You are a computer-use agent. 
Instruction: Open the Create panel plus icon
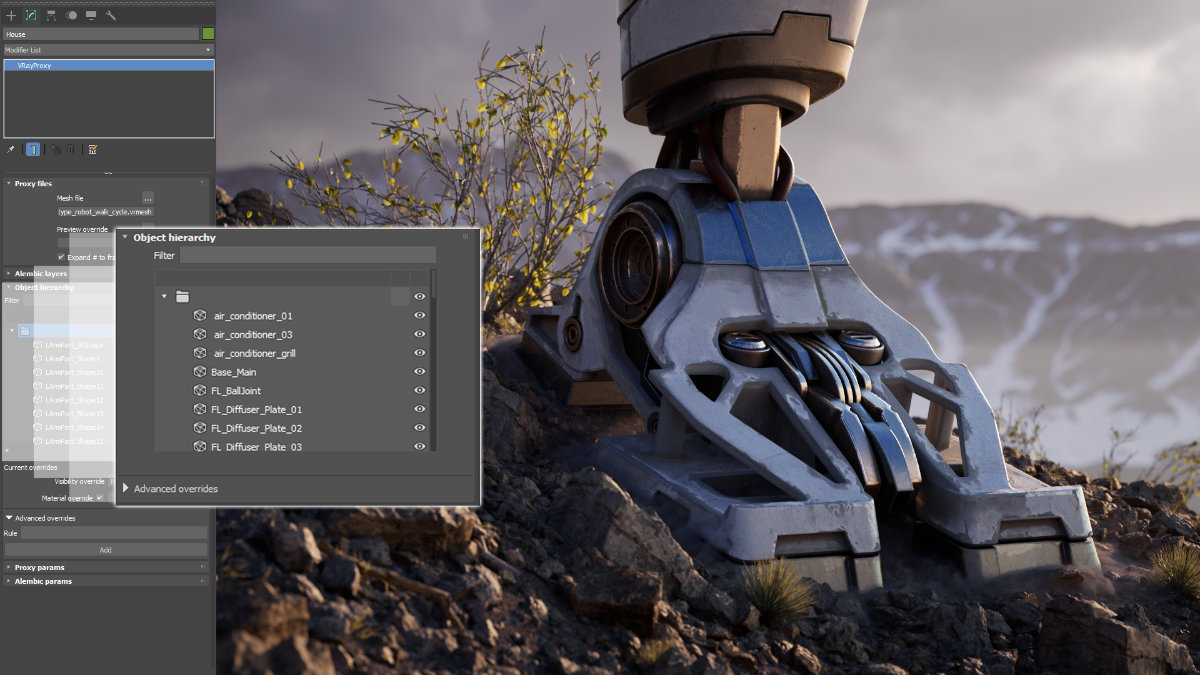click(x=11, y=15)
